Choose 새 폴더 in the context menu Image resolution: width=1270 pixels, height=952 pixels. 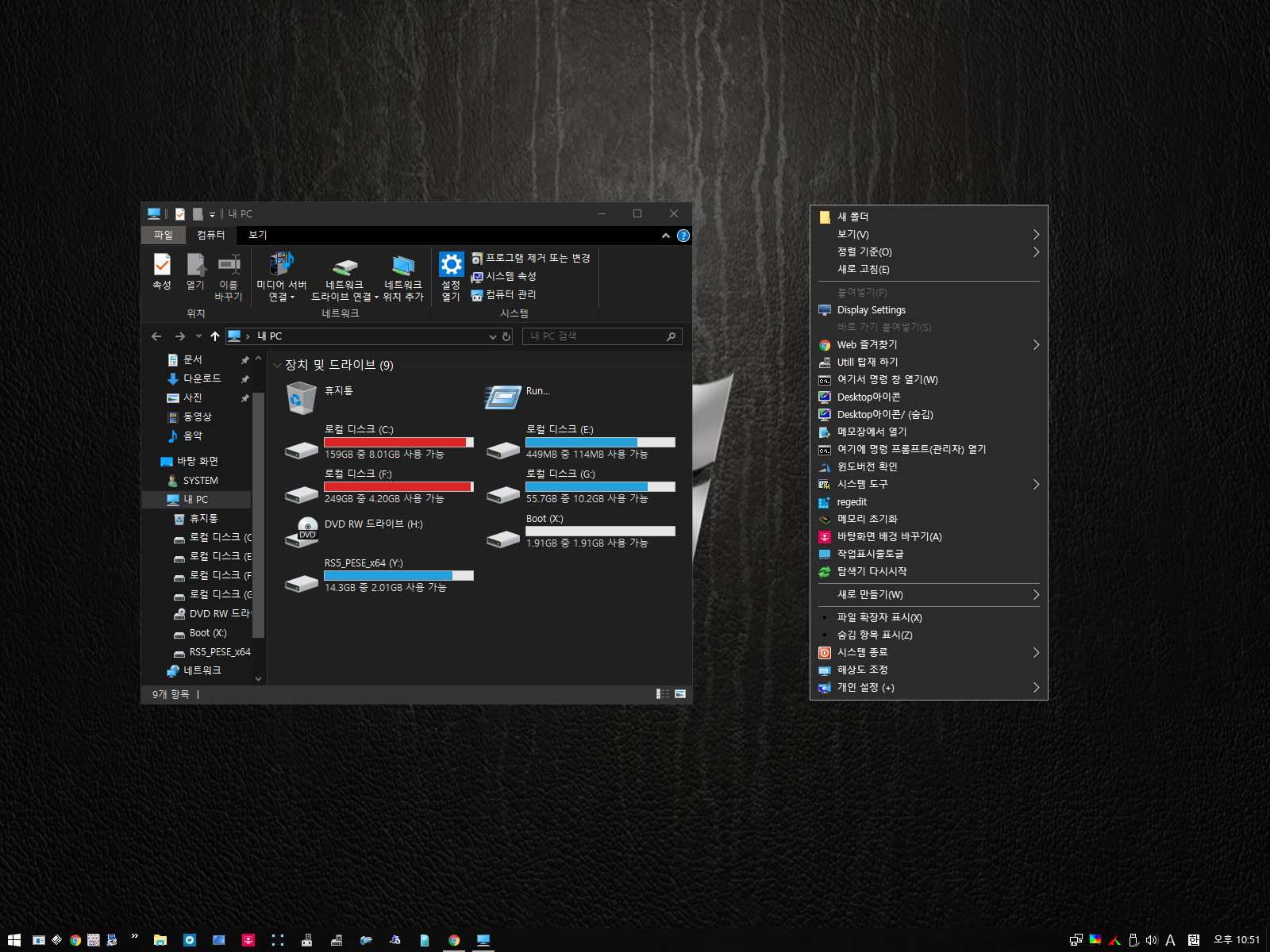coord(929,217)
